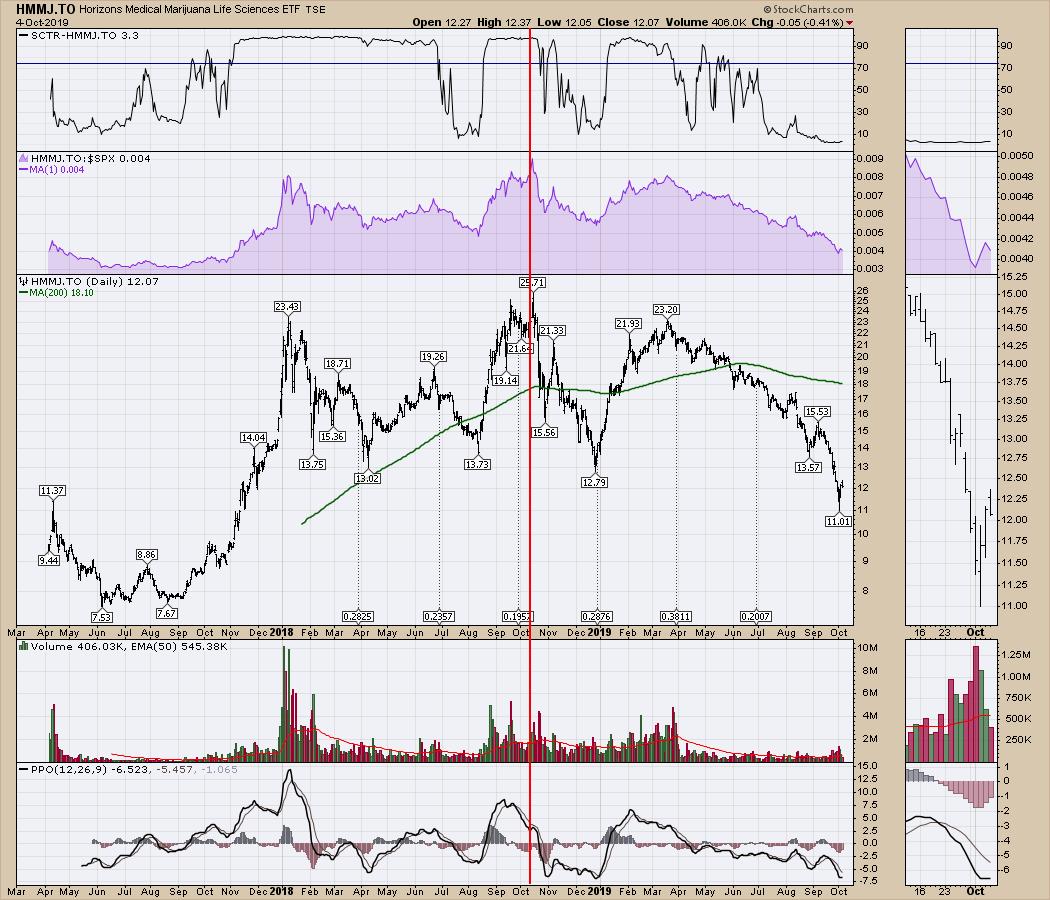
Task: Click the StockCharts.com copyright label
Action: pos(808,9)
